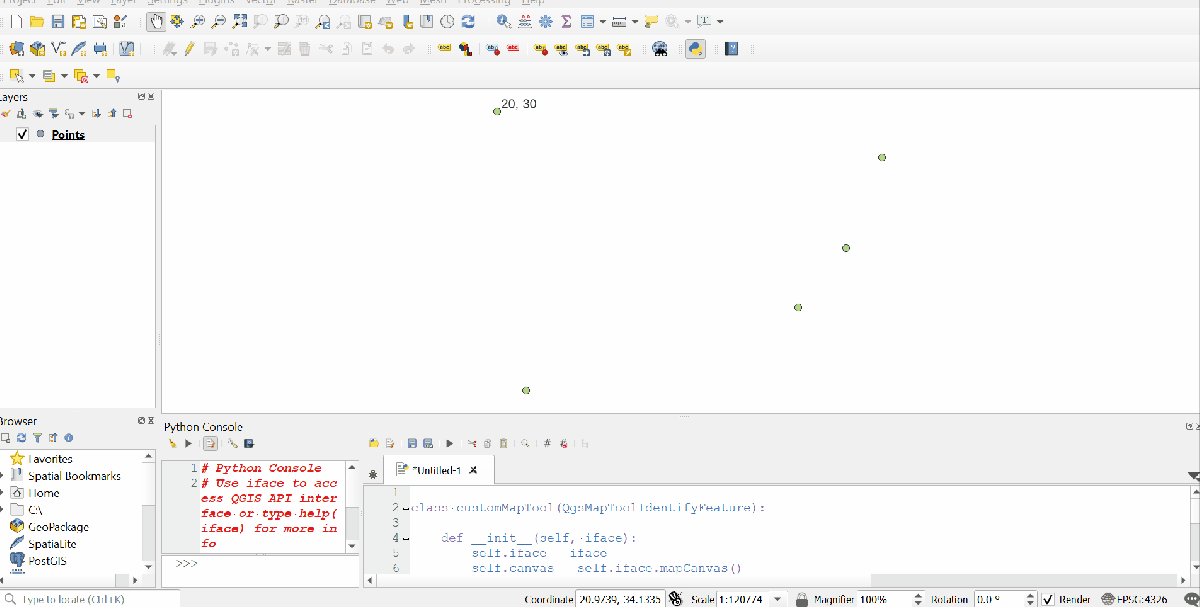Screen dimensions: 1200x607
Task: Open the text annotation dropdown arrow
Action: click(720, 22)
